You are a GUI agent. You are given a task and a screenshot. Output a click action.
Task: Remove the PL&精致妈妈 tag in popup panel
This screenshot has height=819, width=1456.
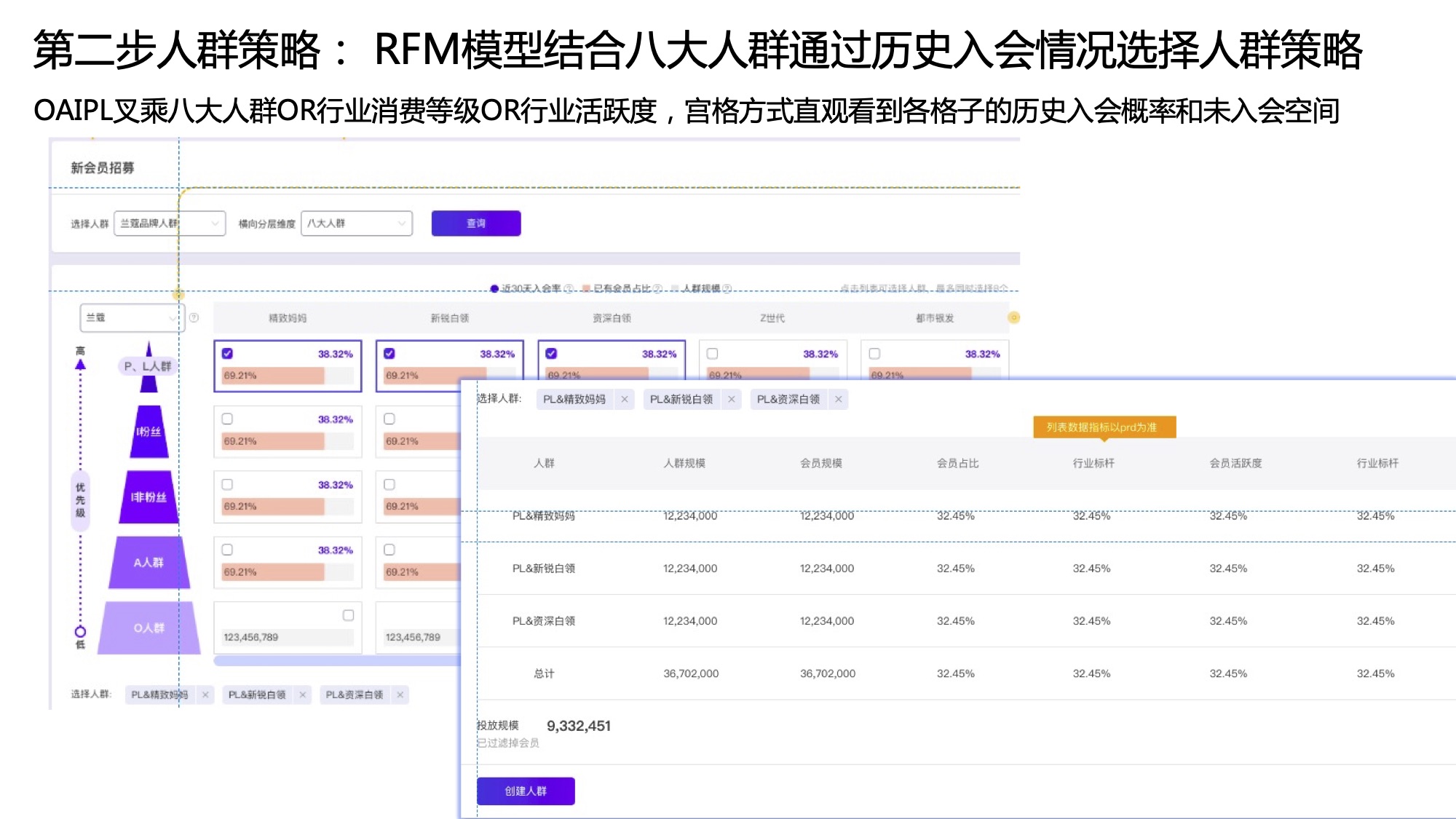625,399
